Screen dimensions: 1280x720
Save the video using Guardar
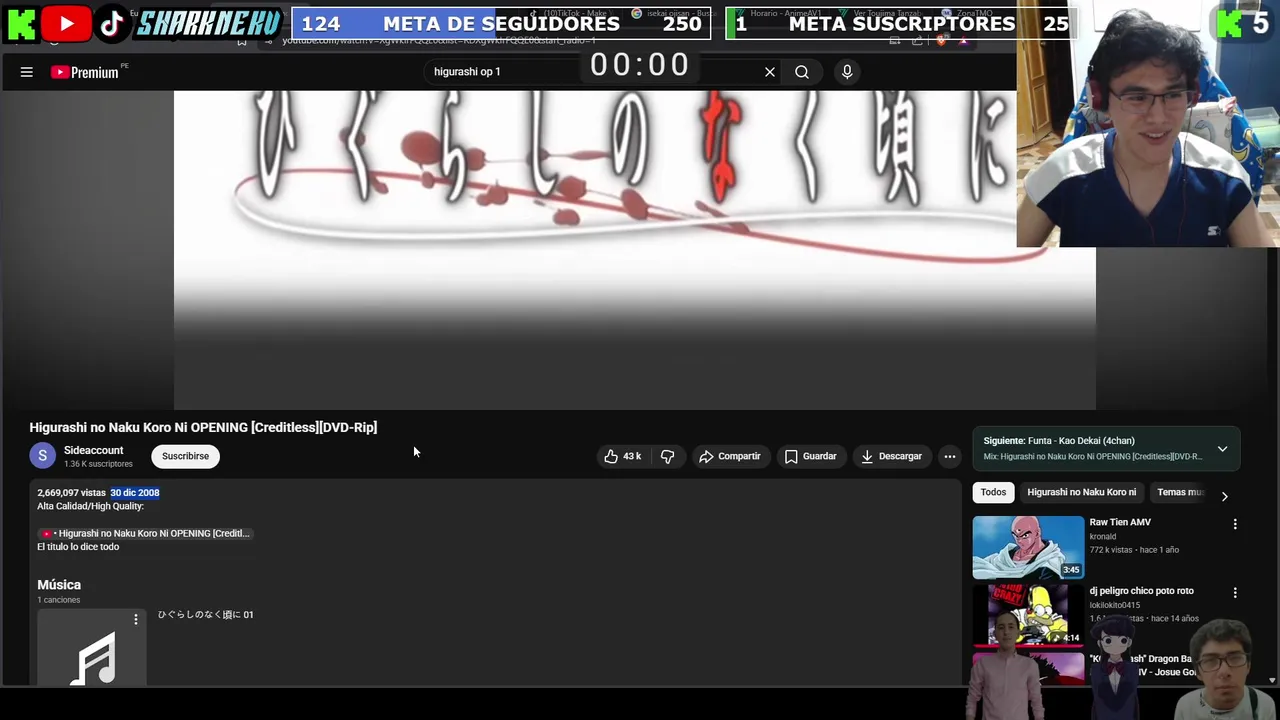[811, 456]
